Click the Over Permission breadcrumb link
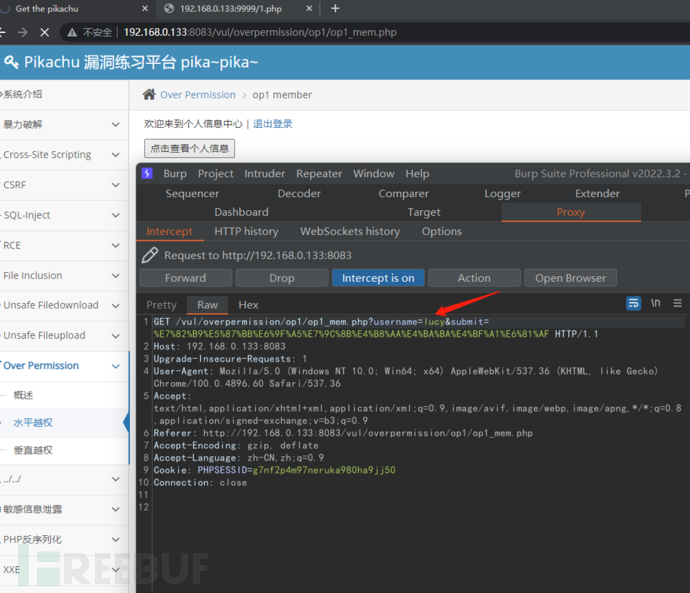Screen dimensions: 690x593 tap(198, 95)
